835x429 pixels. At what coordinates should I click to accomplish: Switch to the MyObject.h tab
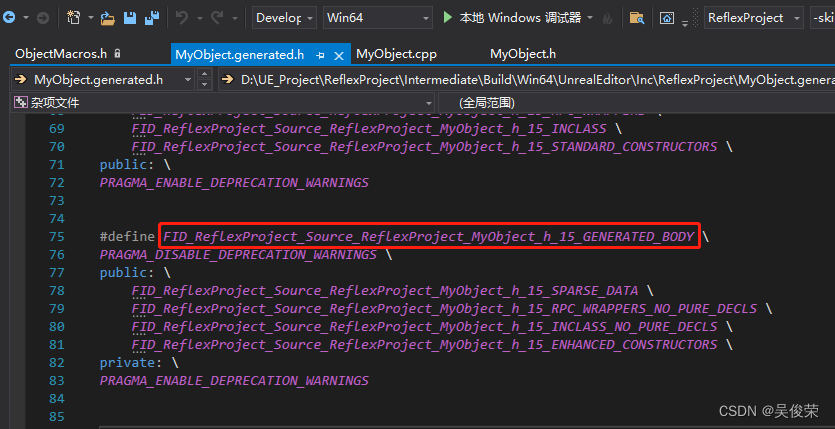pos(523,54)
